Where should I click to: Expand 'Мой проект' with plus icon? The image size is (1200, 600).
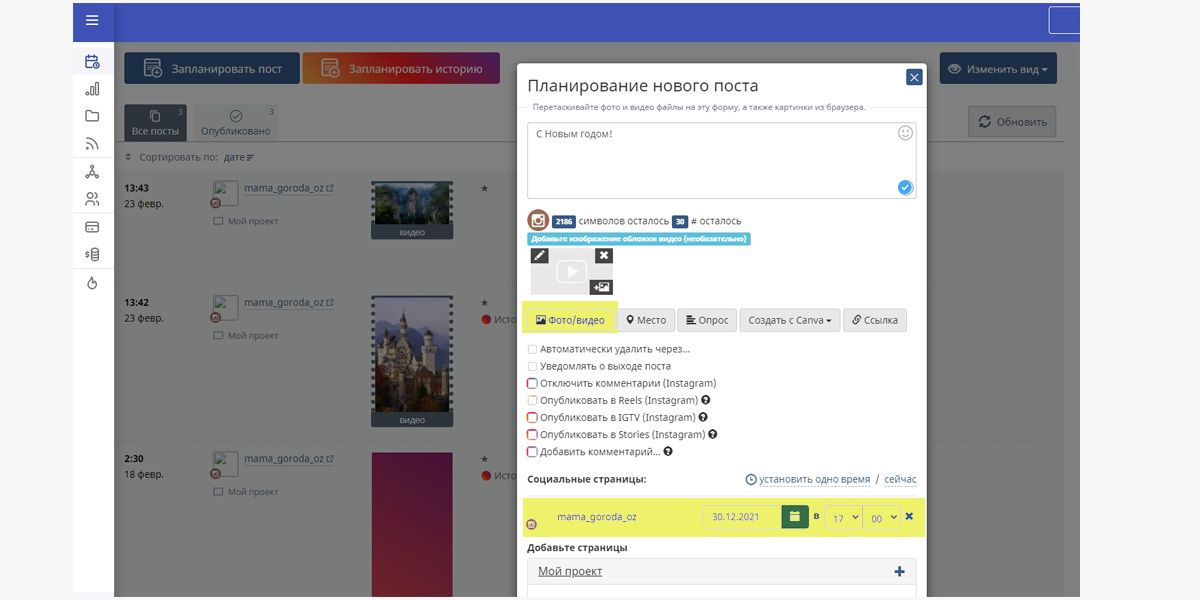click(899, 572)
